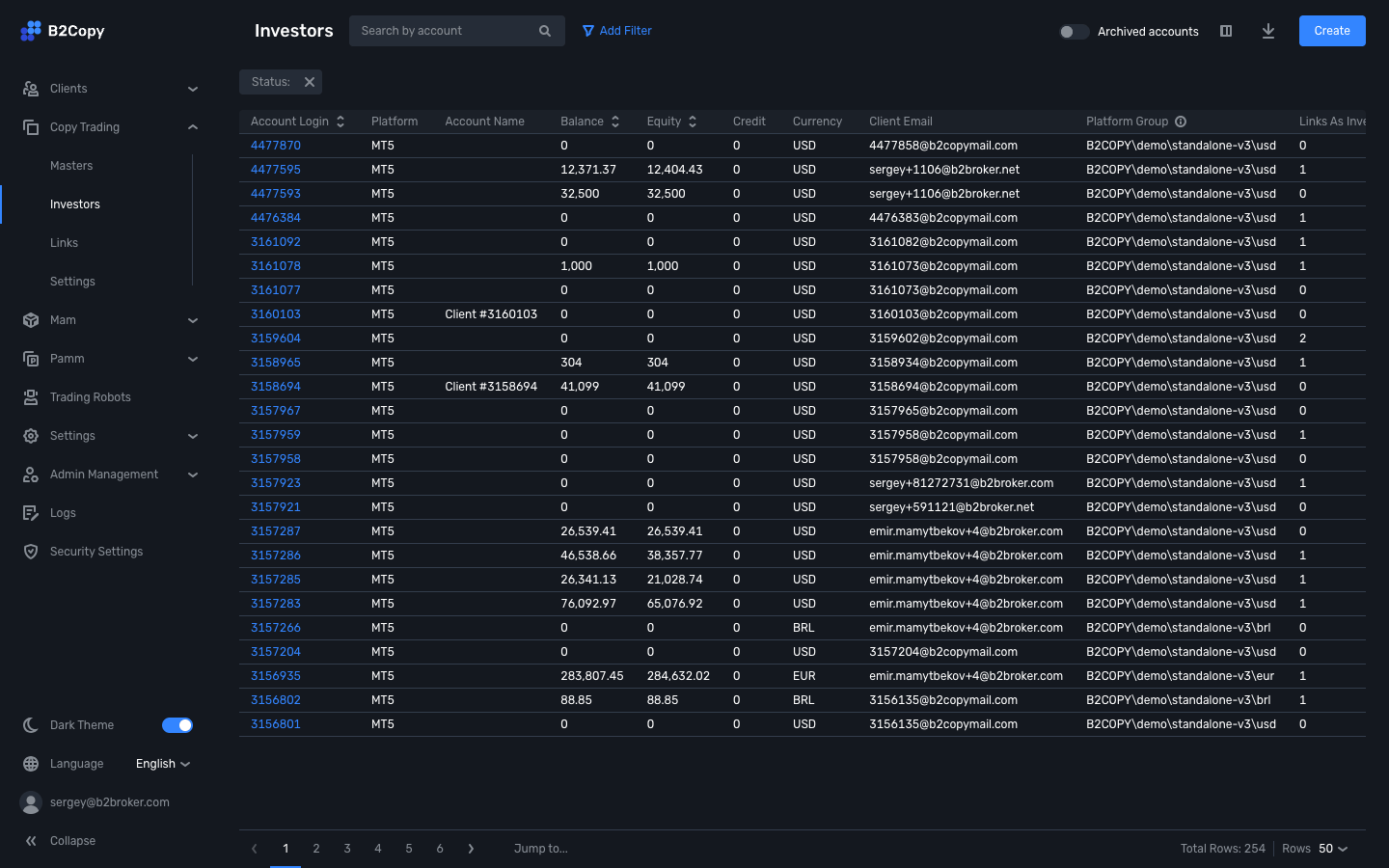Click email sergey+81272731@b2broker.com
The height and width of the screenshot is (868, 1389).
pyautogui.click(x=961, y=483)
